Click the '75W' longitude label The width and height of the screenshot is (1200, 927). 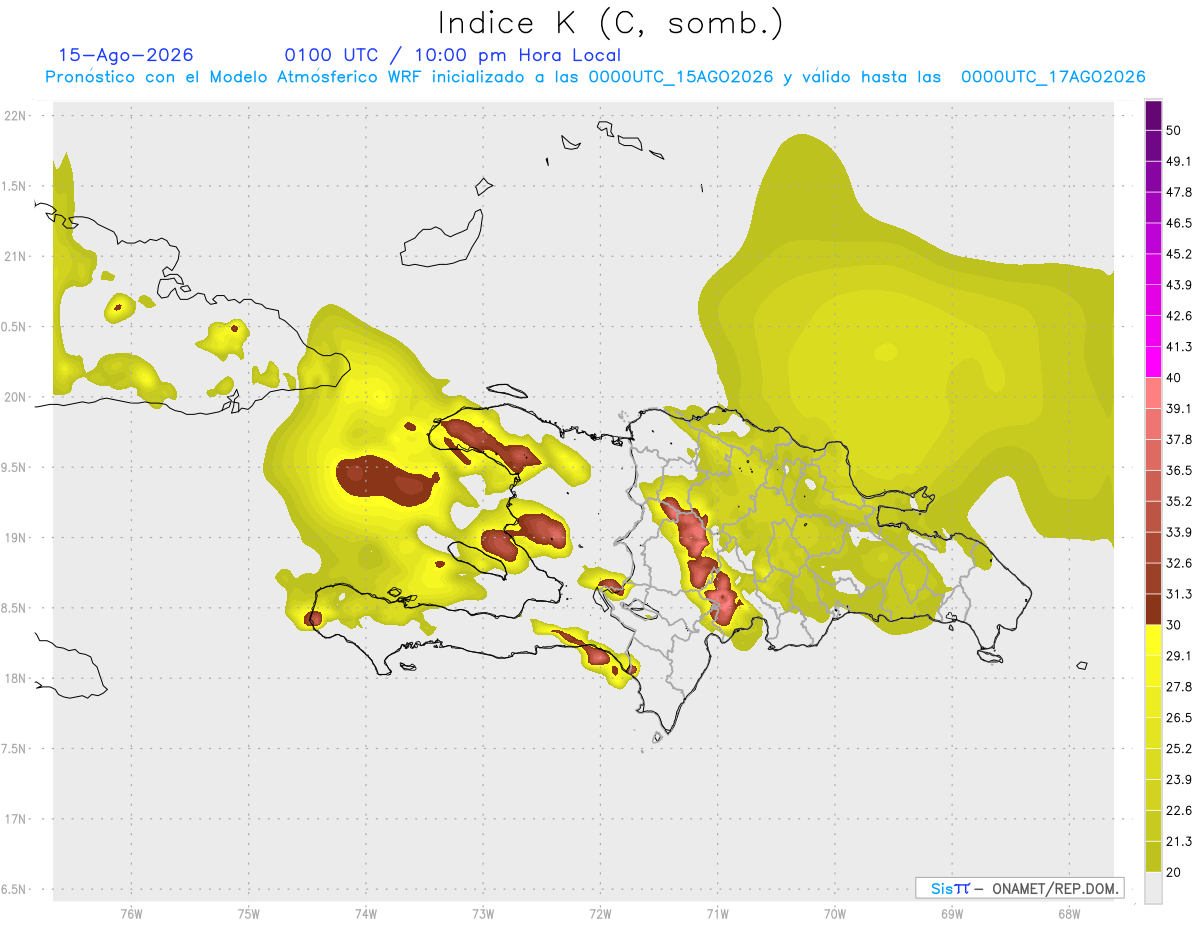point(248,914)
